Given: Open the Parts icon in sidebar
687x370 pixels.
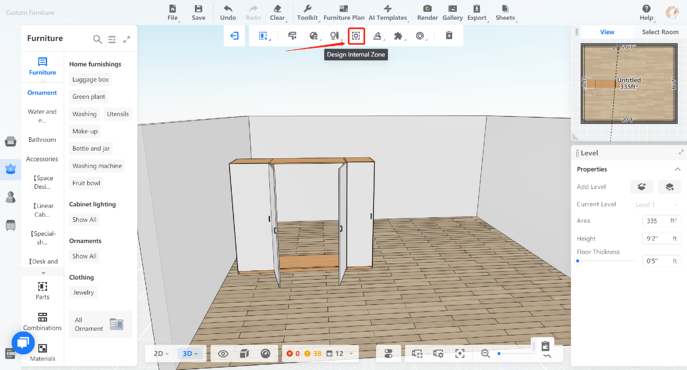Looking at the screenshot, I should (42, 291).
